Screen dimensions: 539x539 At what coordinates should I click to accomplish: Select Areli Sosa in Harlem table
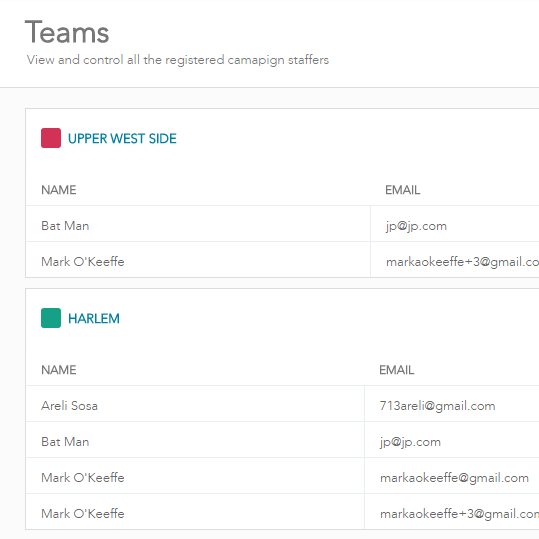point(69,406)
